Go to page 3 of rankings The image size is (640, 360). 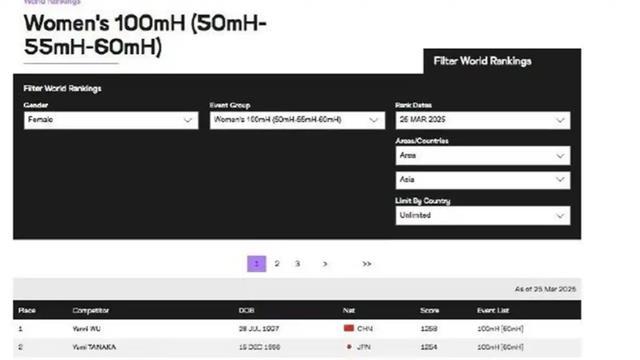pyautogui.click(x=298, y=264)
